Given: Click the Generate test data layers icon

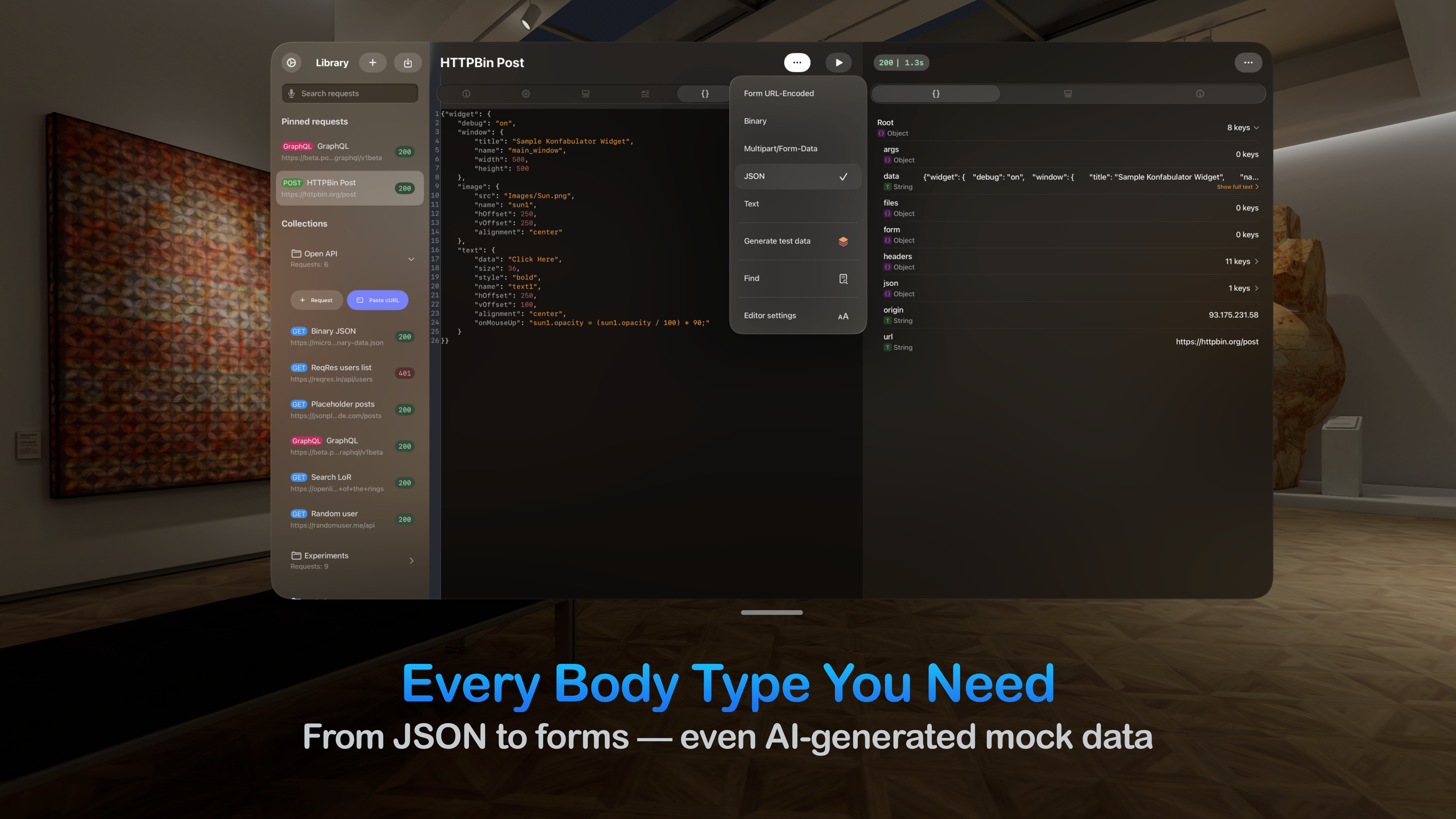Looking at the screenshot, I should (843, 242).
